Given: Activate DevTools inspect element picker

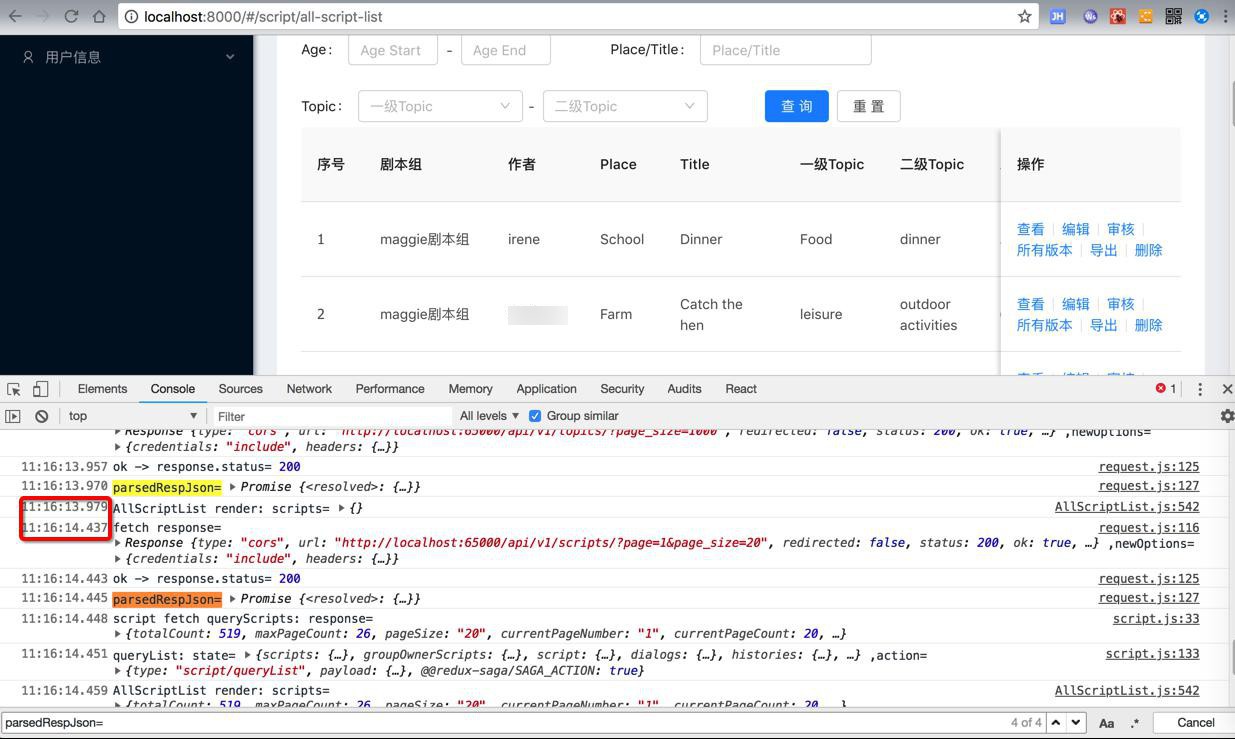Looking at the screenshot, I should point(14,389).
